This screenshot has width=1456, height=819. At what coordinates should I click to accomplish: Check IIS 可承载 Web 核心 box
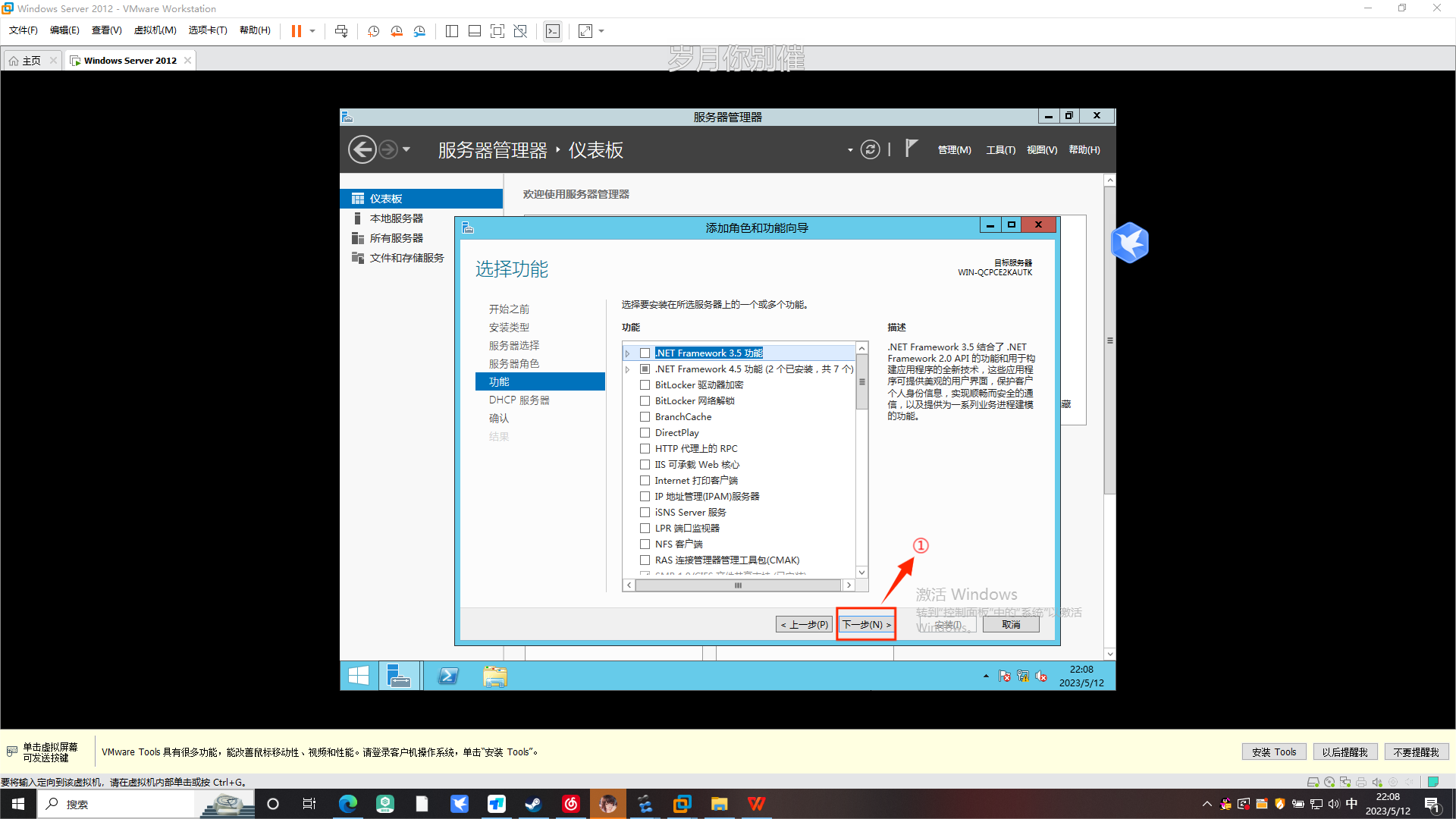tap(645, 465)
